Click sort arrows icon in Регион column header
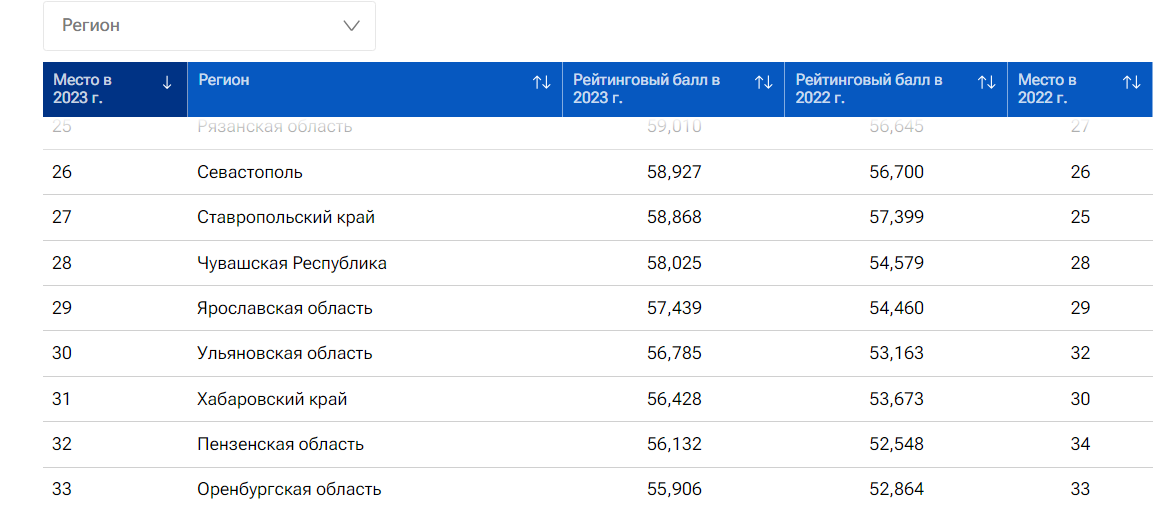This screenshot has width=1158, height=512. click(542, 83)
